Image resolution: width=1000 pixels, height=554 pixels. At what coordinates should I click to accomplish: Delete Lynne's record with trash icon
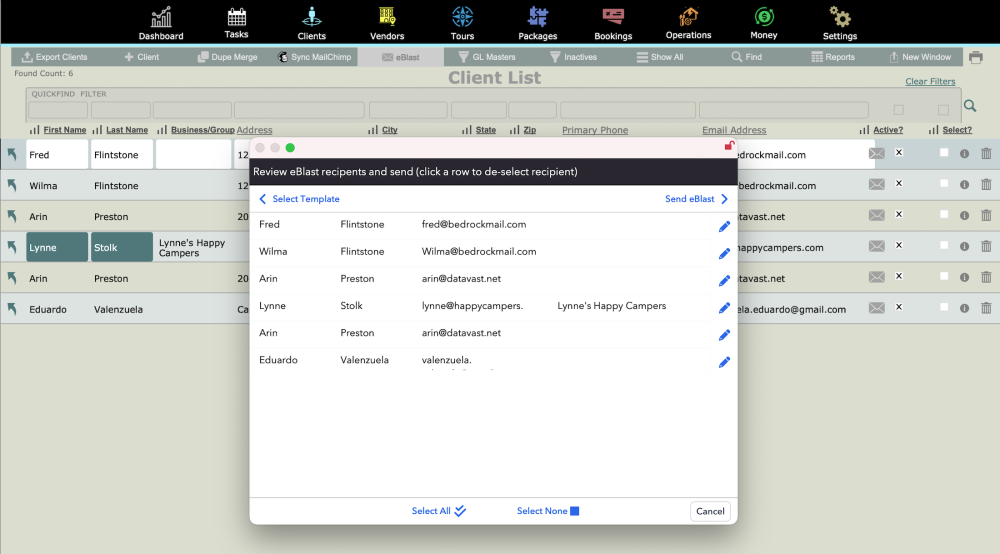click(986, 246)
